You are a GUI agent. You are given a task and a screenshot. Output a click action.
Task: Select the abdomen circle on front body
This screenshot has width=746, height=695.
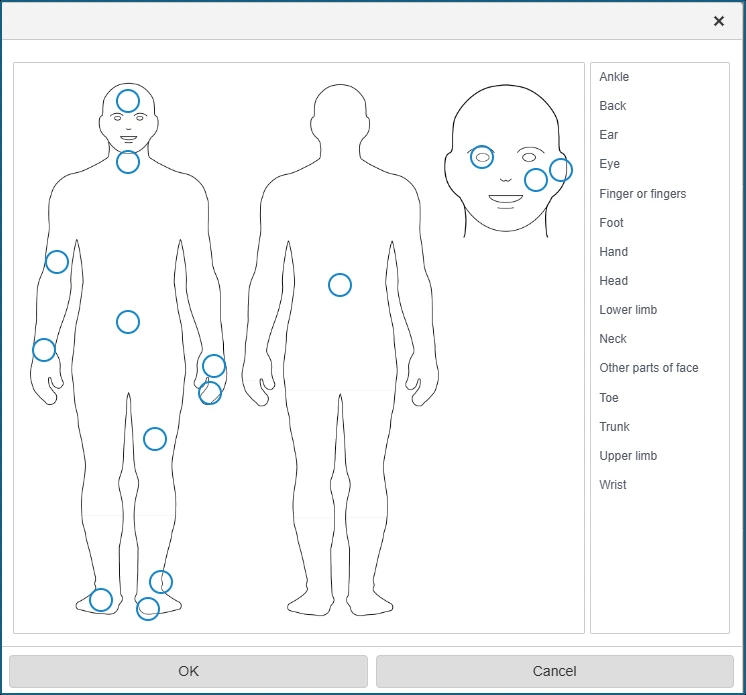[128, 322]
